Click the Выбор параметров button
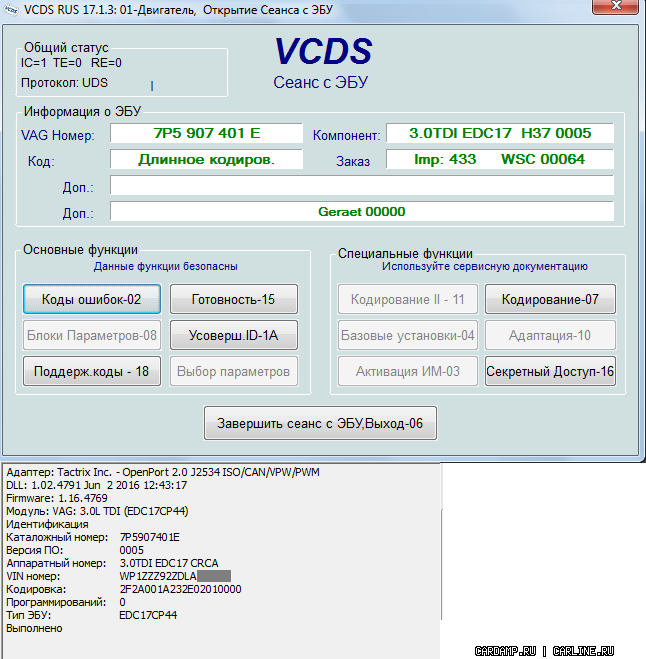 tap(234, 371)
